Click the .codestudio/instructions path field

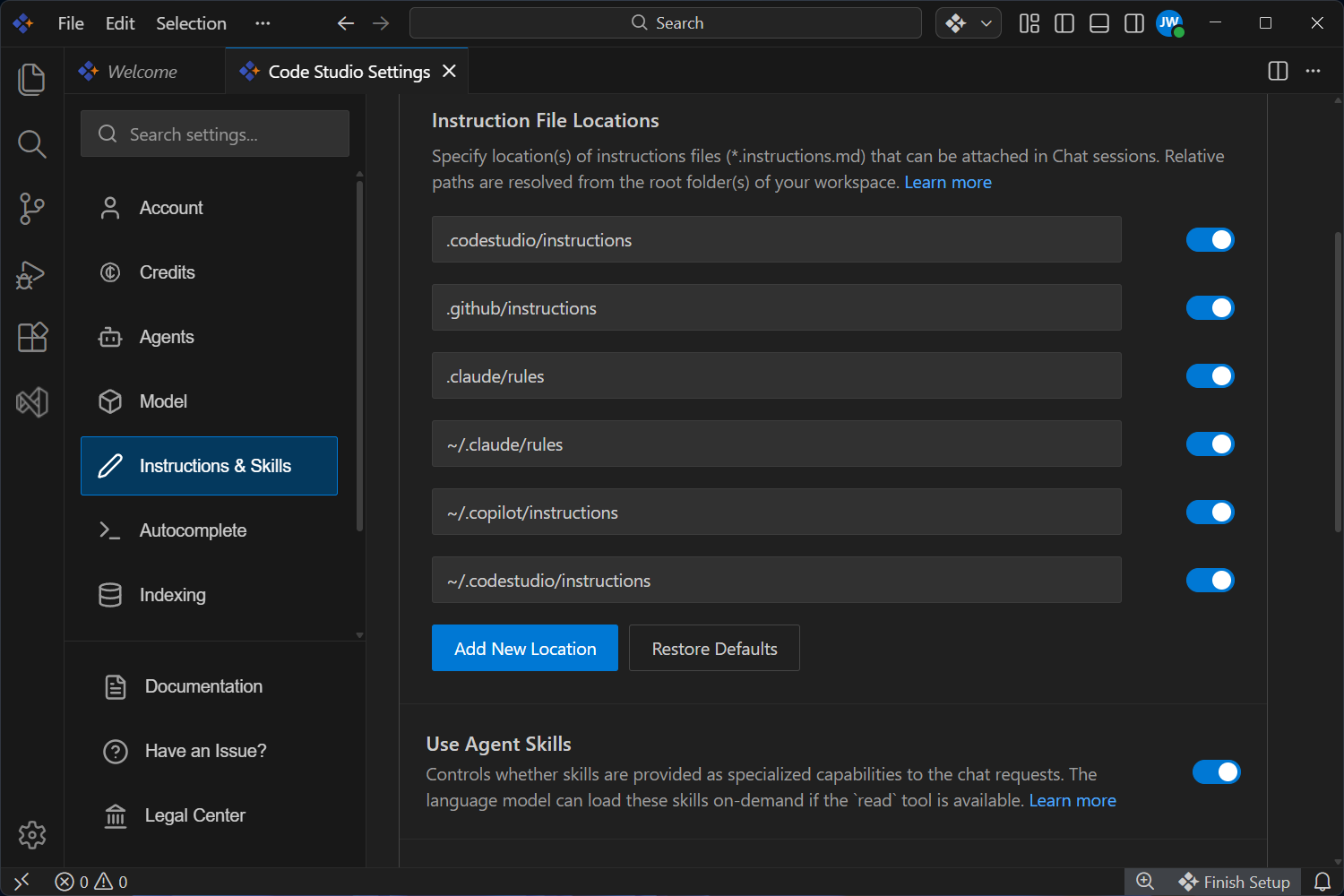click(x=777, y=239)
